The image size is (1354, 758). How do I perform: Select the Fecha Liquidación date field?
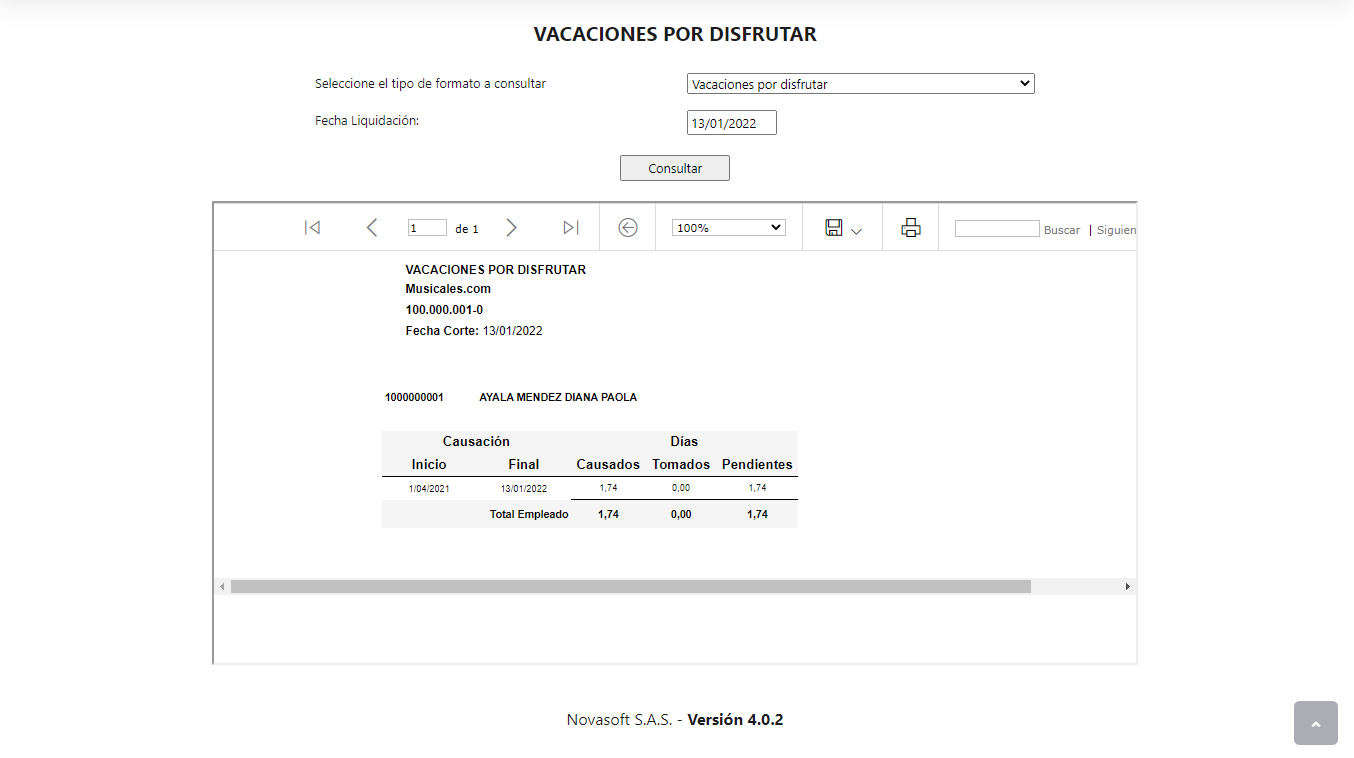731,122
